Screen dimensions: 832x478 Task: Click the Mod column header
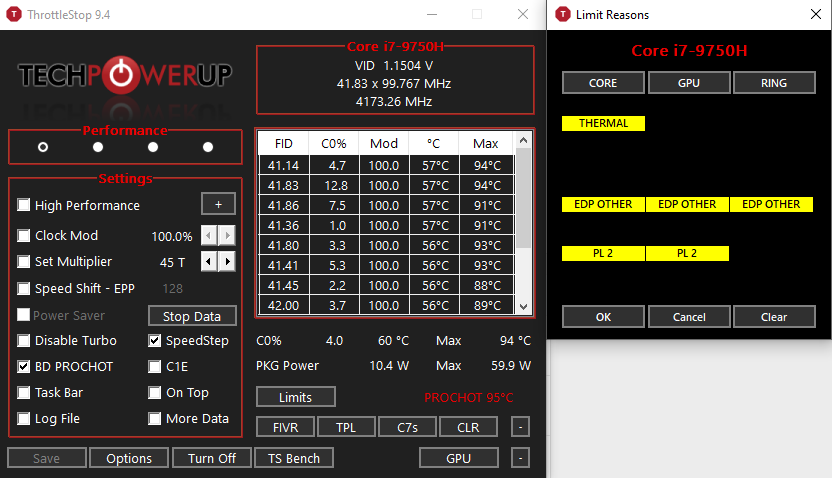pyautogui.click(x=384, y=143)
